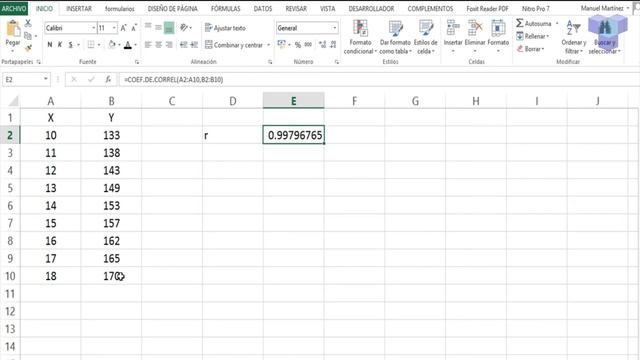Click the text orientation icon
The image size is (640, 360).
click(x=184, y=27)
